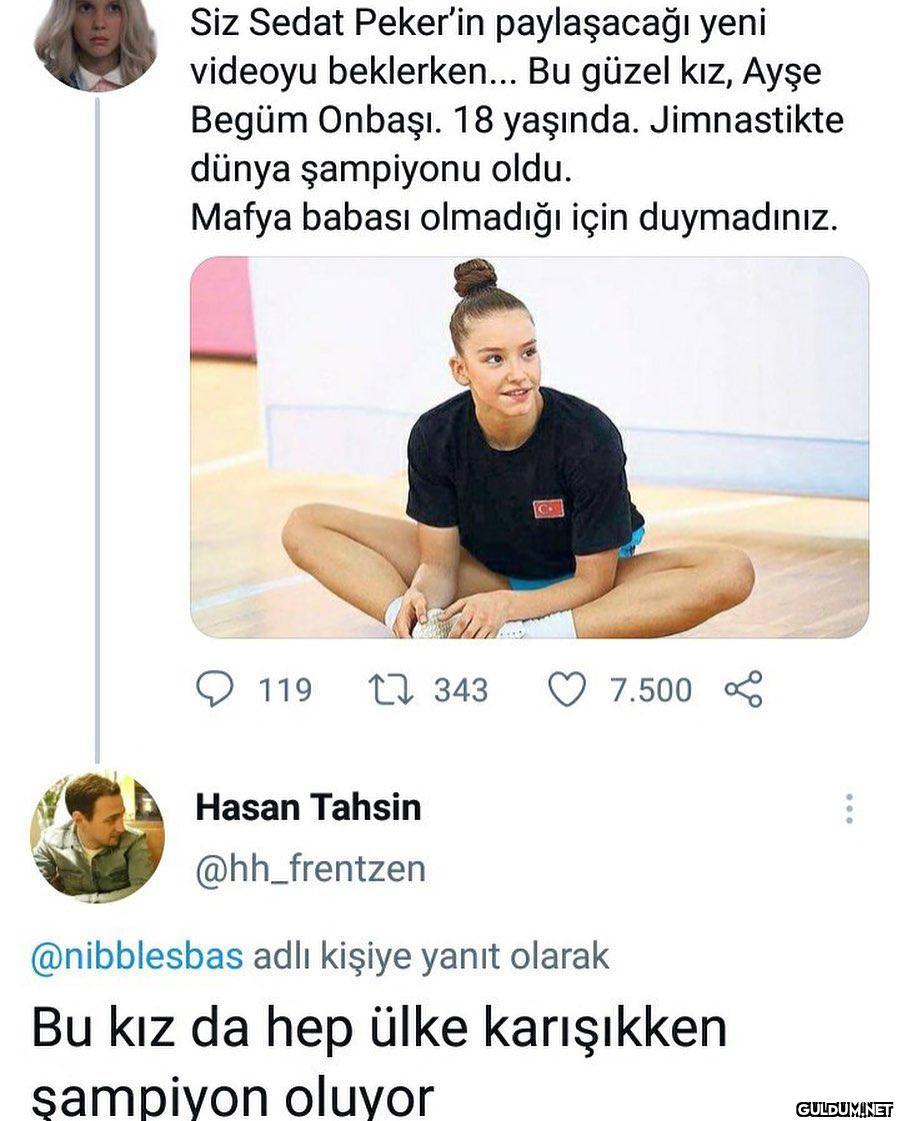Like the tweet with the heart icon
897x1121 pixels.
coord(567,689)
